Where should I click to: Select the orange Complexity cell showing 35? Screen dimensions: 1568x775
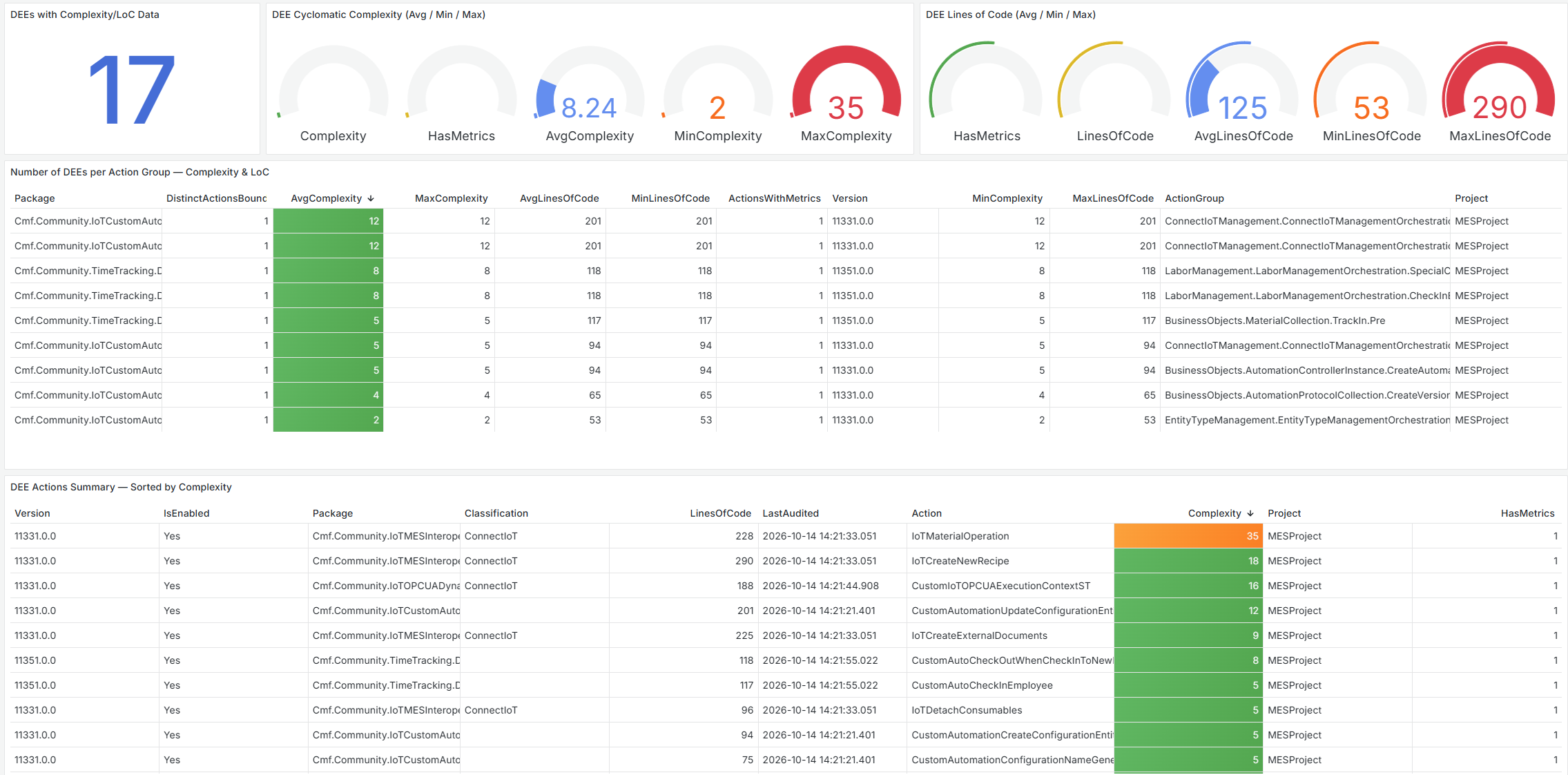tap(1188, 536)
